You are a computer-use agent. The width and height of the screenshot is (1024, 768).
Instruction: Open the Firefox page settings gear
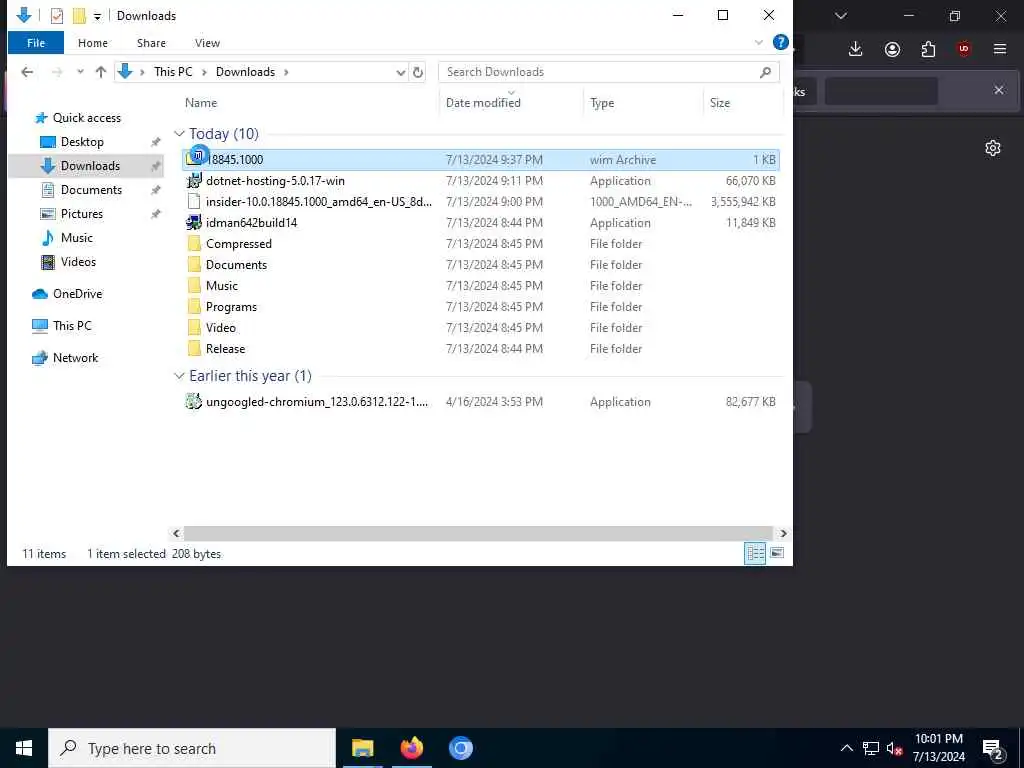click(993, 148)
